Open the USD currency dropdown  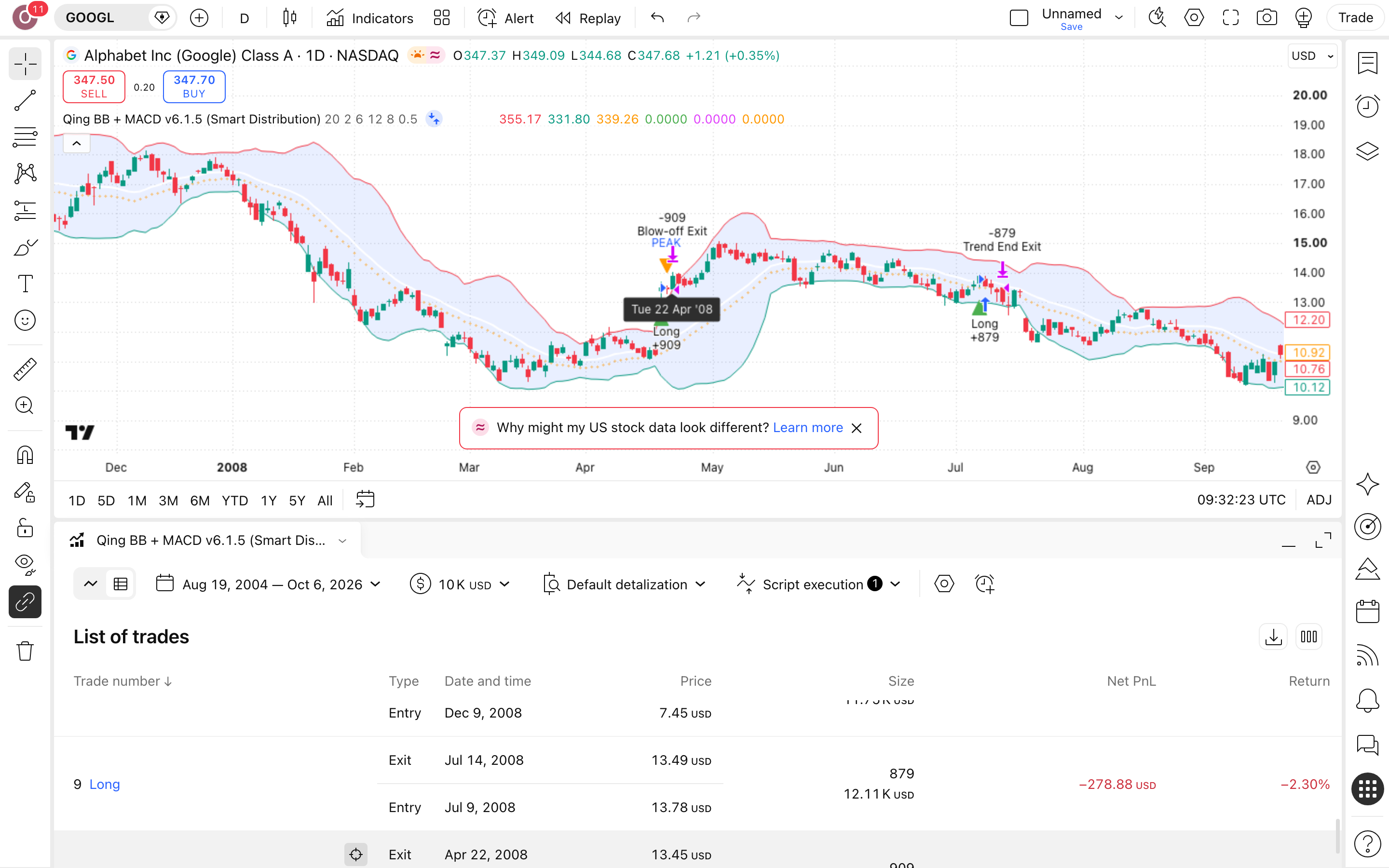point(1311,56)
